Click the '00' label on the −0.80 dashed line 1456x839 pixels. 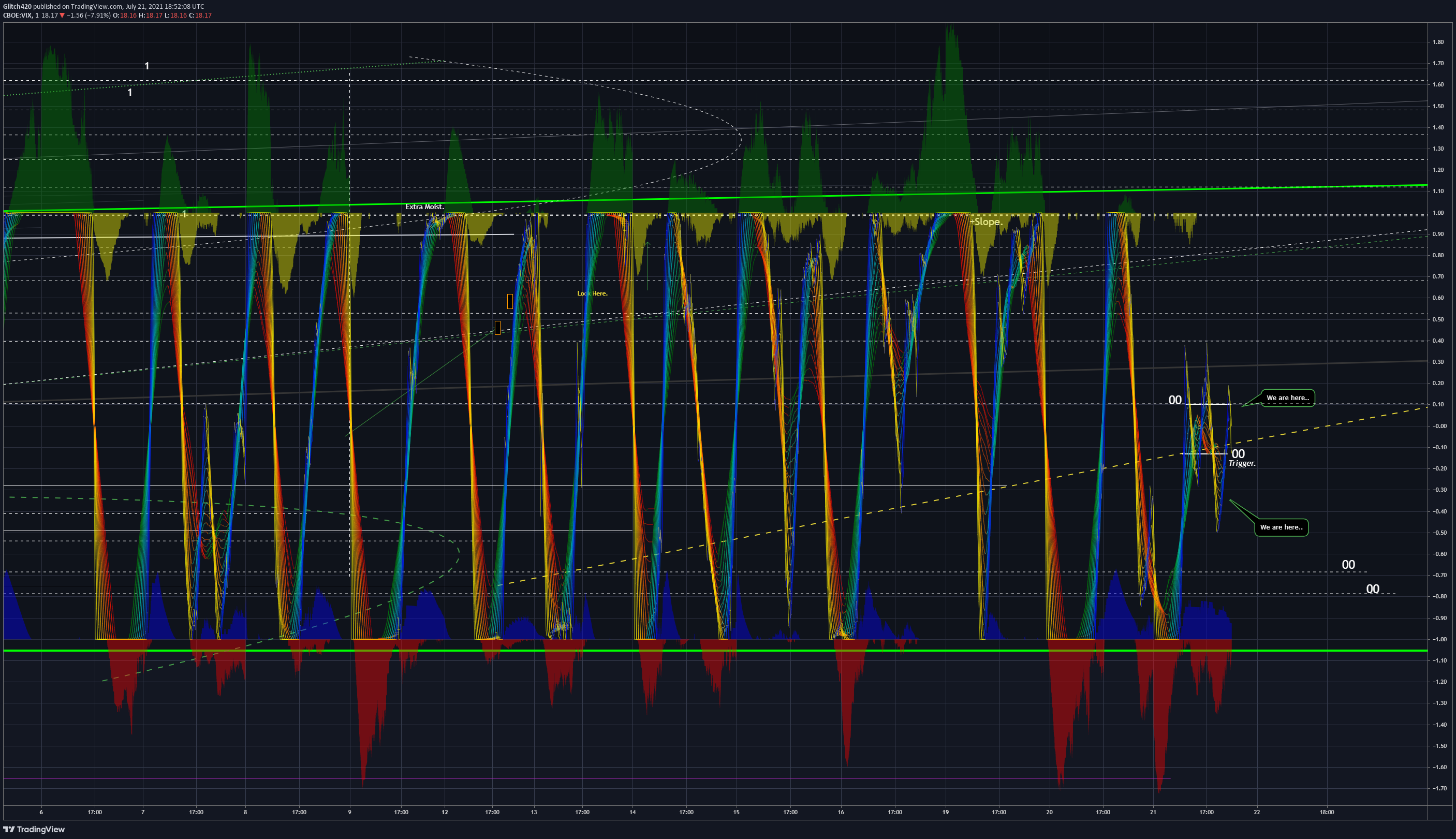tap(1373, 589)
